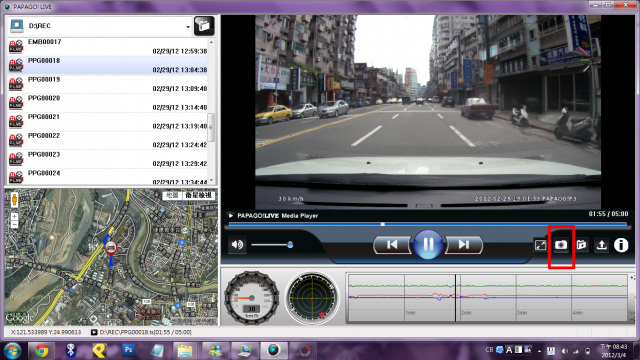Select recording EMB00017 in list
This screenshot has width=640, height=360.
(108, 47)
